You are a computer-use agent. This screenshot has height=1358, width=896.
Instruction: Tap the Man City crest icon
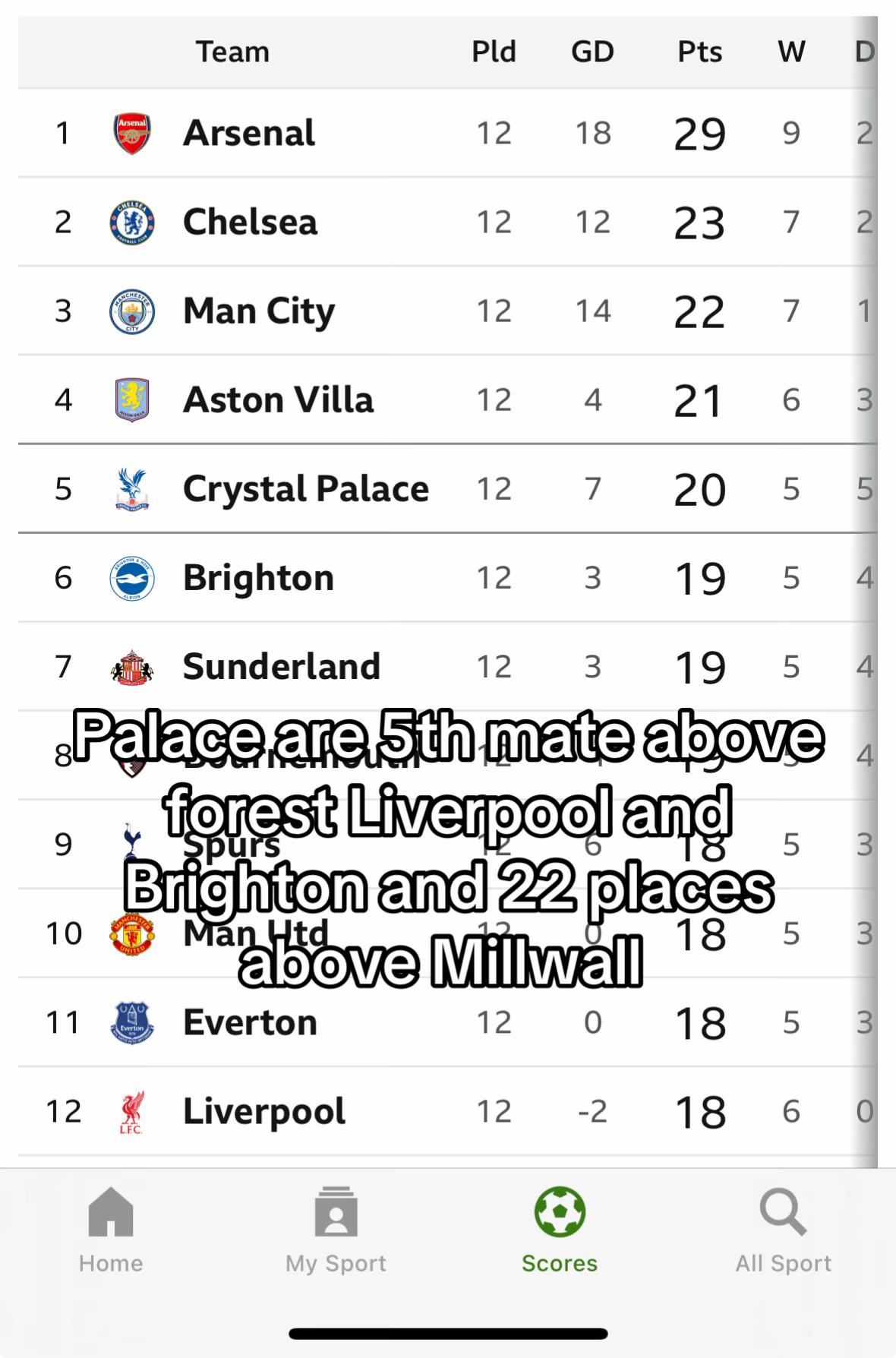(x=132, y=311)
